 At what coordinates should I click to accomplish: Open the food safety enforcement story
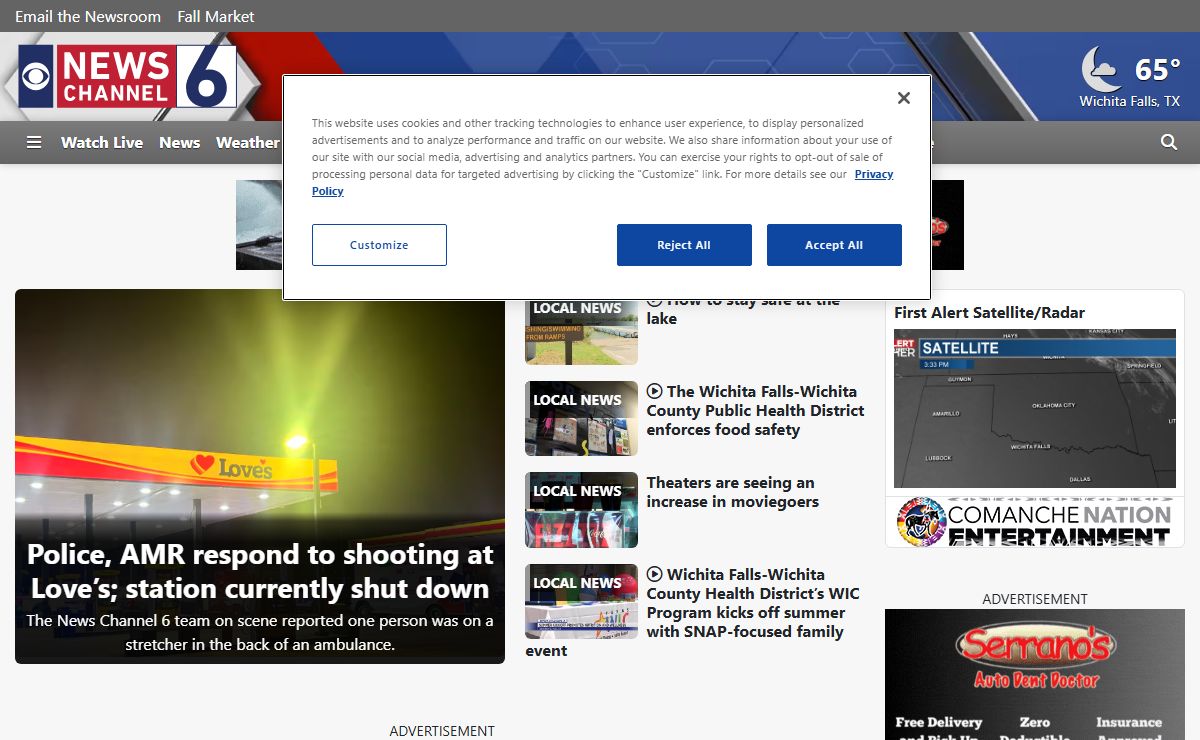pyautogui.click(x=755, y=410)
